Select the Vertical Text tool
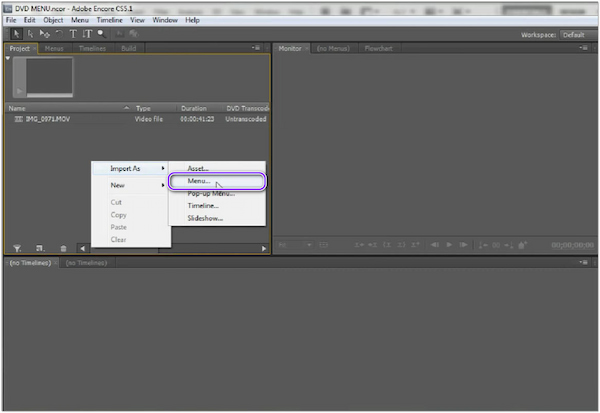Viewport: 600px width, 413px height. pyautogui.click(x=87, y=34)
